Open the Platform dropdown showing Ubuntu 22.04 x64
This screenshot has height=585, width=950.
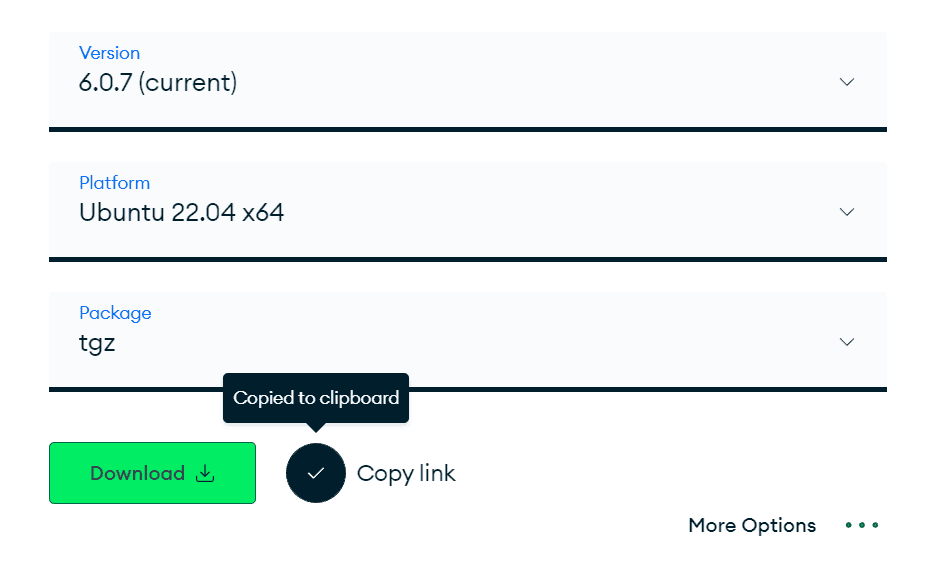[468, 212]
